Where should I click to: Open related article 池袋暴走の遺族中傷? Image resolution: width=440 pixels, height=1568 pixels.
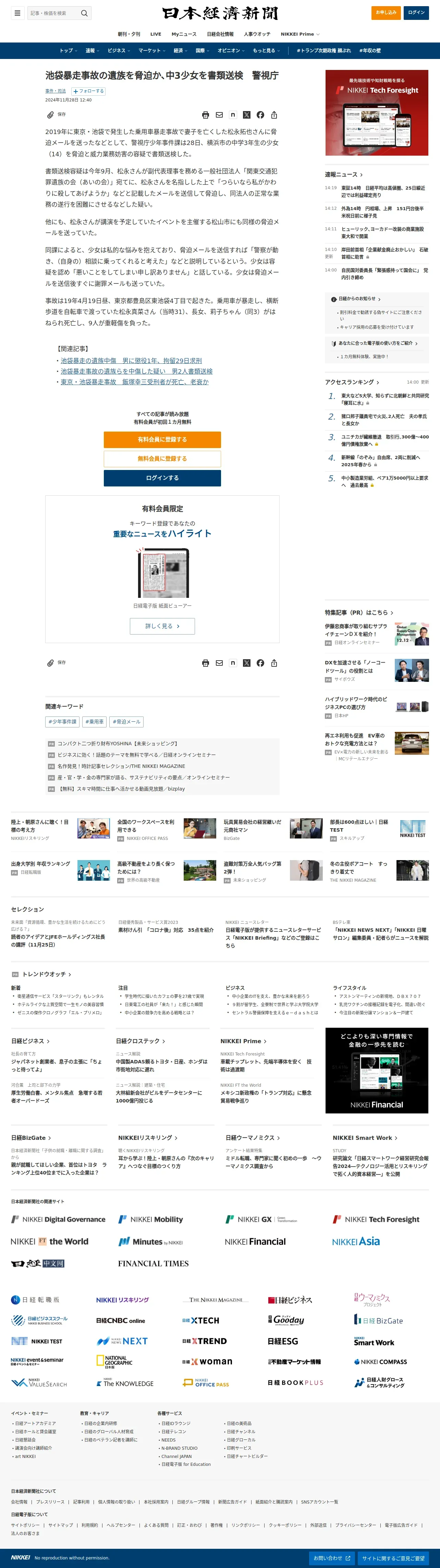(131, 360)
